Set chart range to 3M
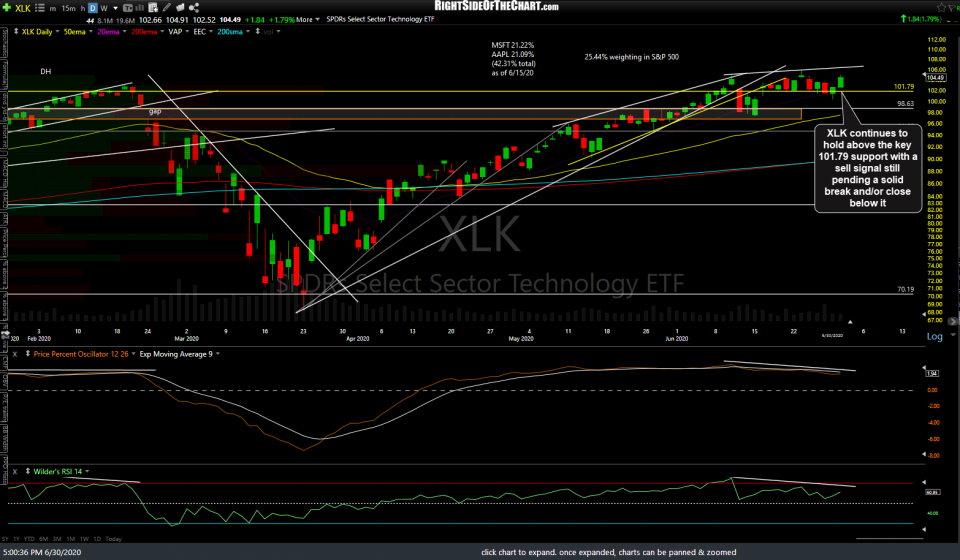 pos(57,539)
